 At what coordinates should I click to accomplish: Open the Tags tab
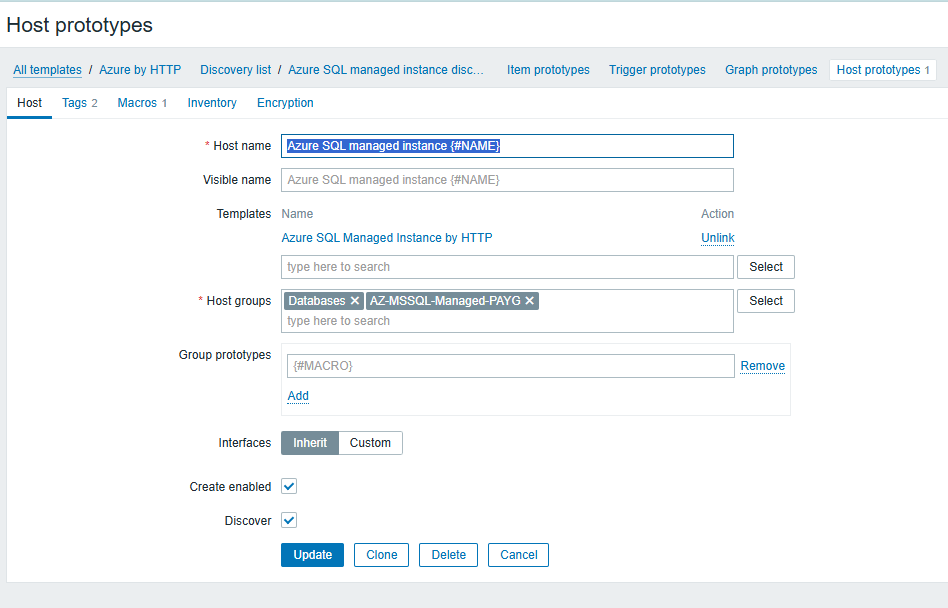pos(80,103)
